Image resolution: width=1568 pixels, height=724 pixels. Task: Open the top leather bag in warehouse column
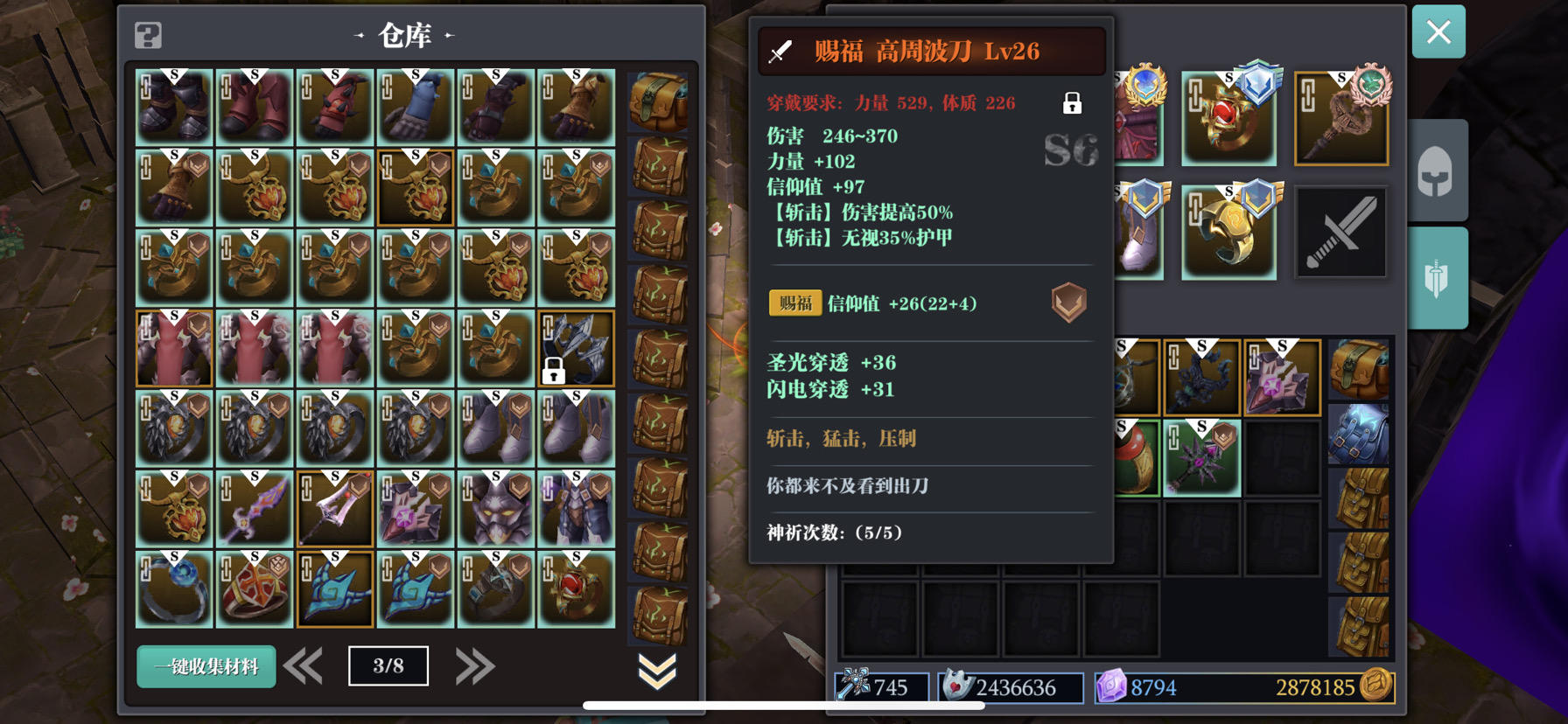coord(658,101)
